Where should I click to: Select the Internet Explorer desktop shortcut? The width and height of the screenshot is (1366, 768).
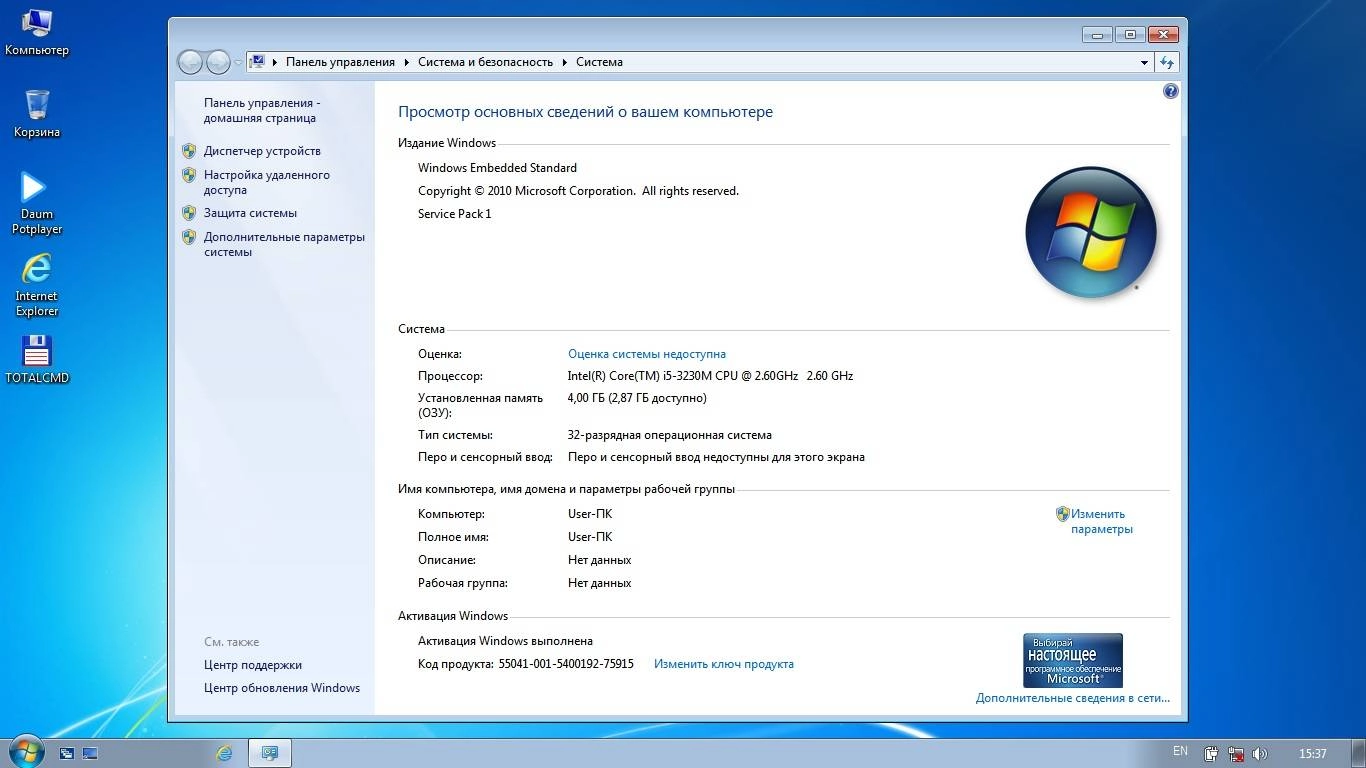pyautogui.click(x=37, y=285)
